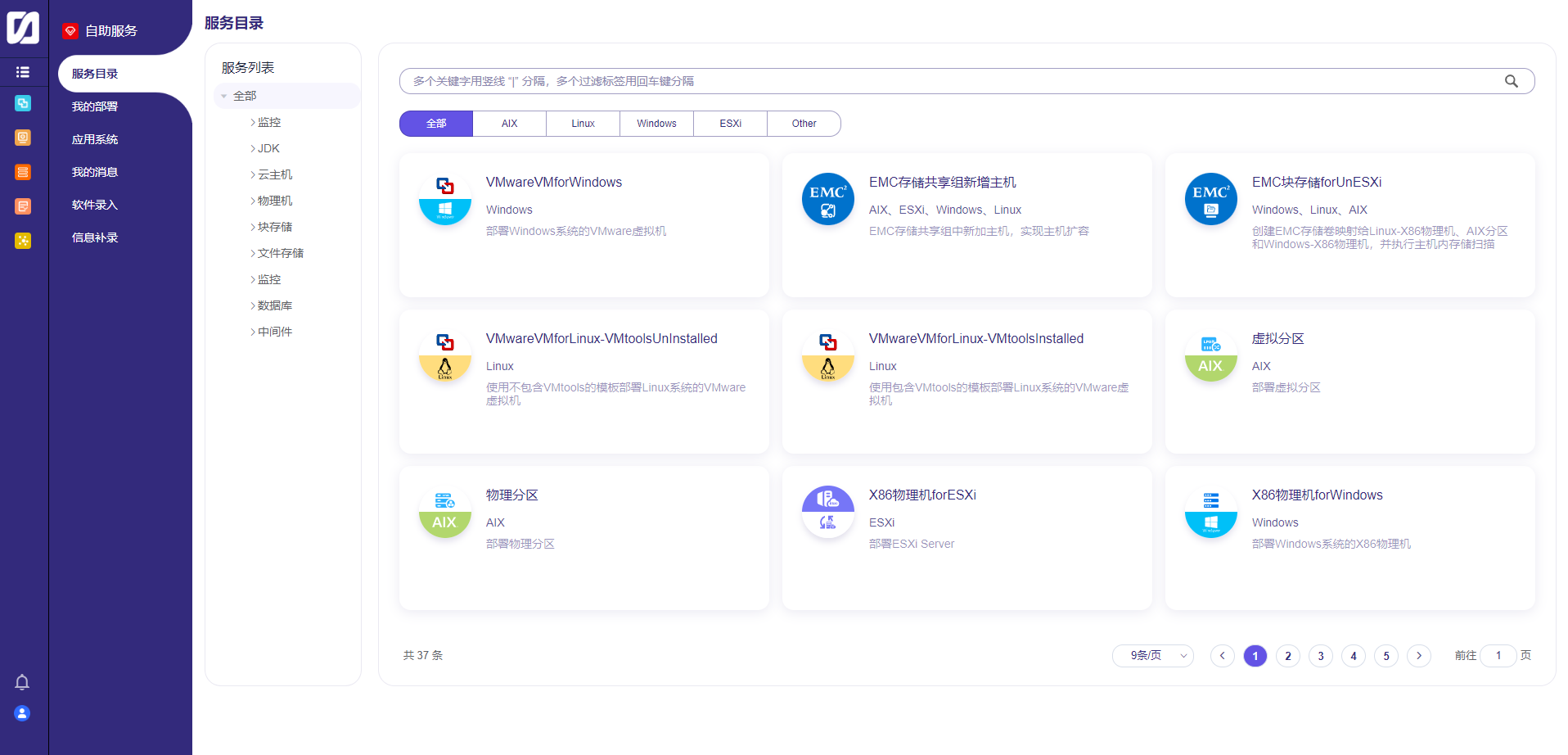The image size is (1568, 755).
Task: Open VMwareVMforWindows service icon
Action: coord(444,199)
